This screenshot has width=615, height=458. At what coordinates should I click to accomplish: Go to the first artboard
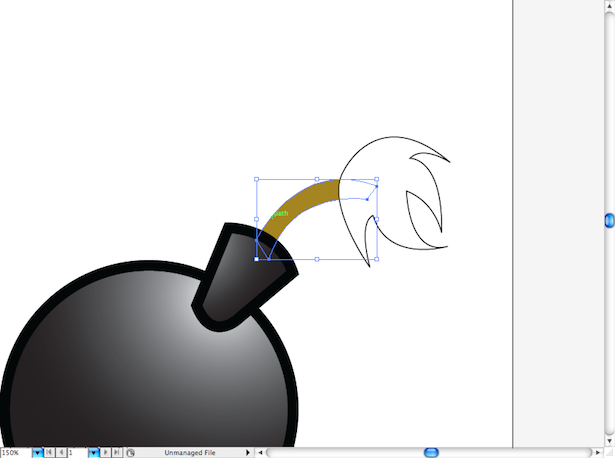tap(49, 453)
